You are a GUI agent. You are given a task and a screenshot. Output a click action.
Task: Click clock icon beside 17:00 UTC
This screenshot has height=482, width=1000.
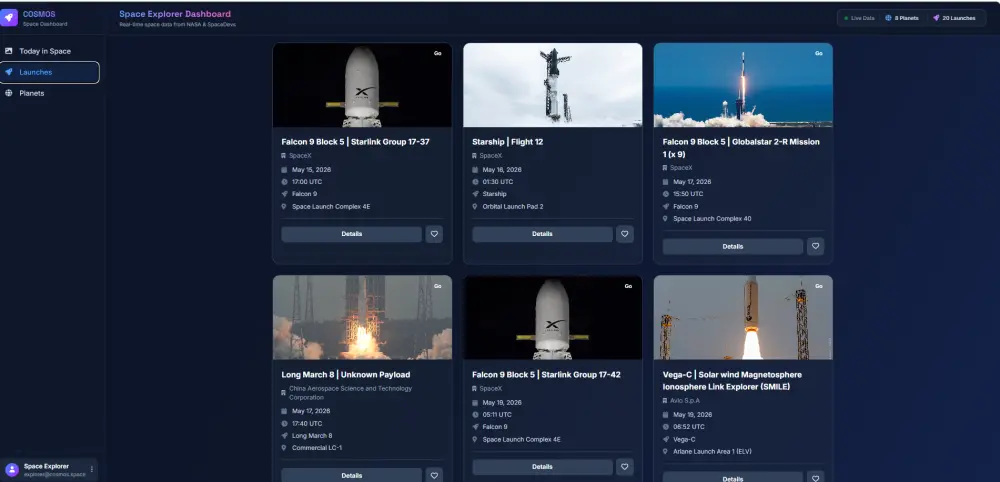coord(284,182)
